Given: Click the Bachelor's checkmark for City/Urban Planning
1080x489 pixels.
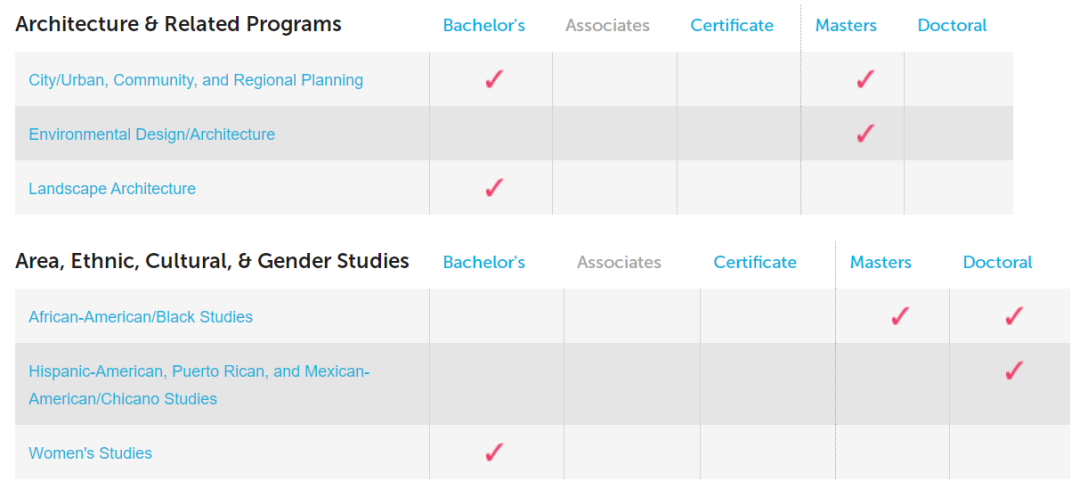Looking at the screenshot, I should 494,79.
